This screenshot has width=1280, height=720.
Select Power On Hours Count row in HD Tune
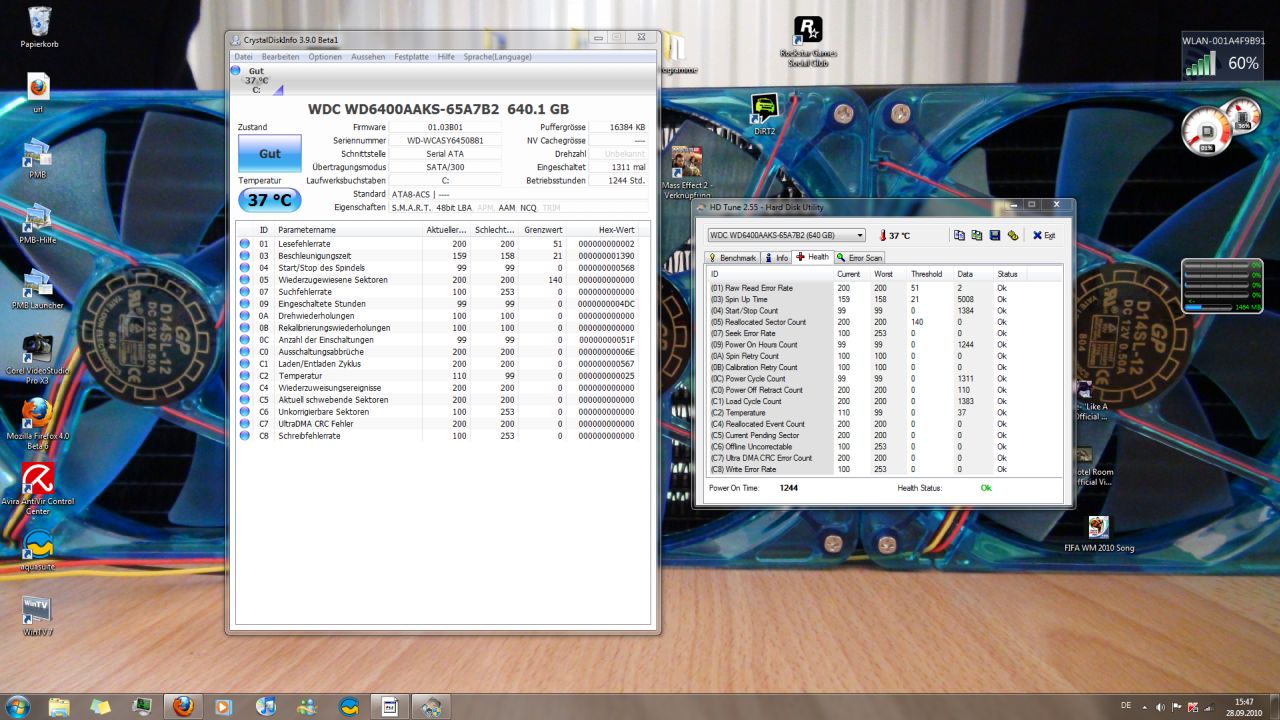click(885, 344)
